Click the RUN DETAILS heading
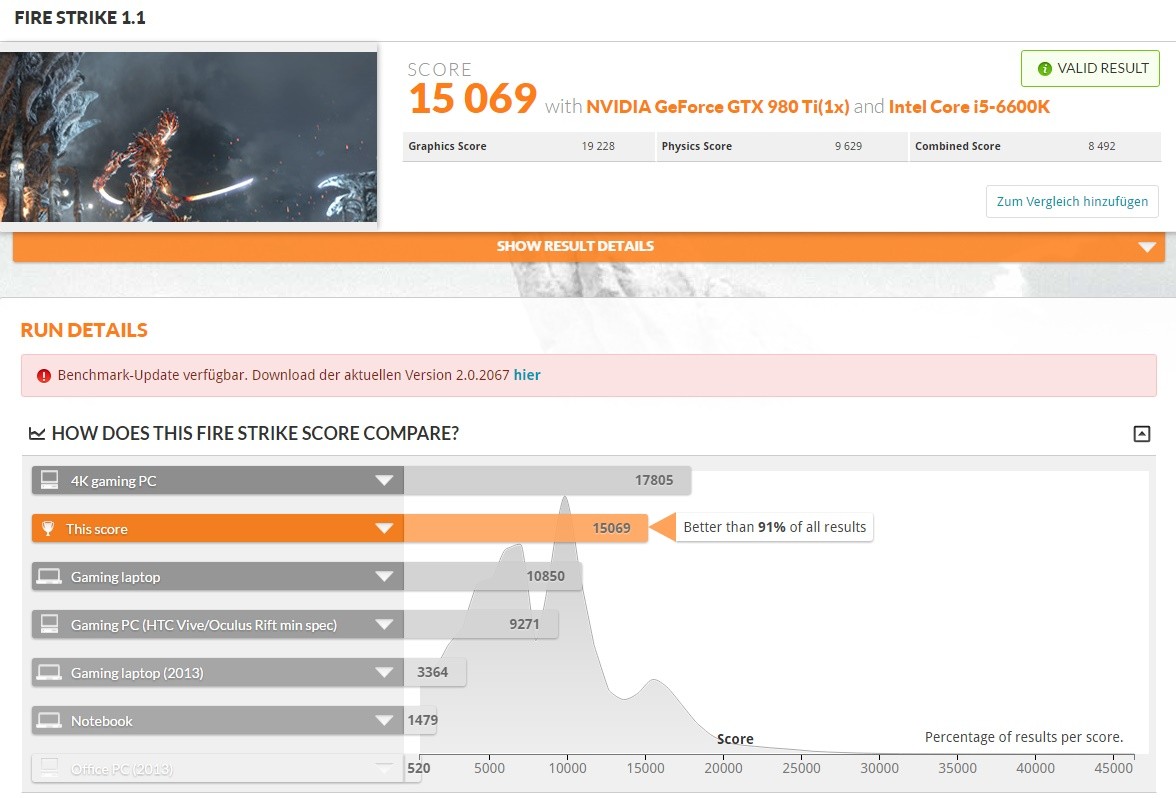 [x=84, y=330]
